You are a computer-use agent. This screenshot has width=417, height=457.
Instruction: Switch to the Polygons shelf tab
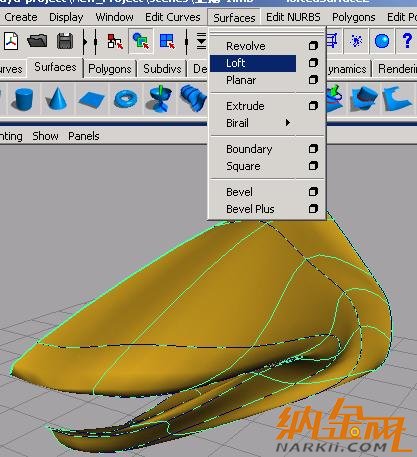pyautogui.click(x=110, y=69)
